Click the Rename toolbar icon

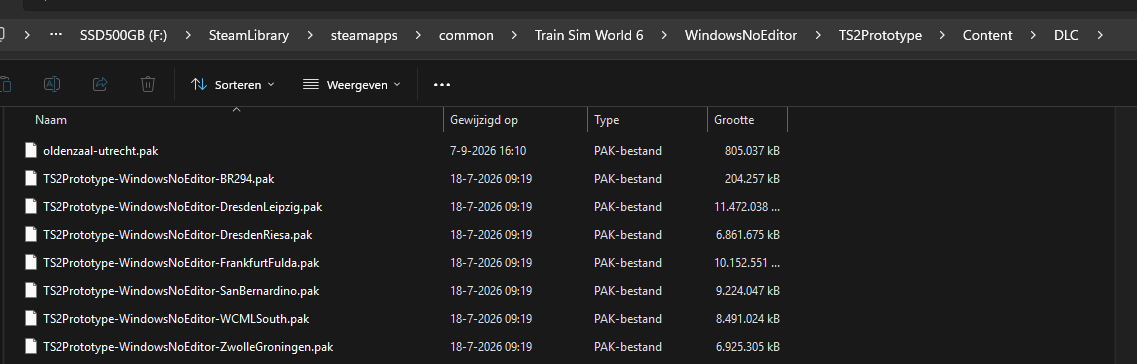click(x=52, y=84)
